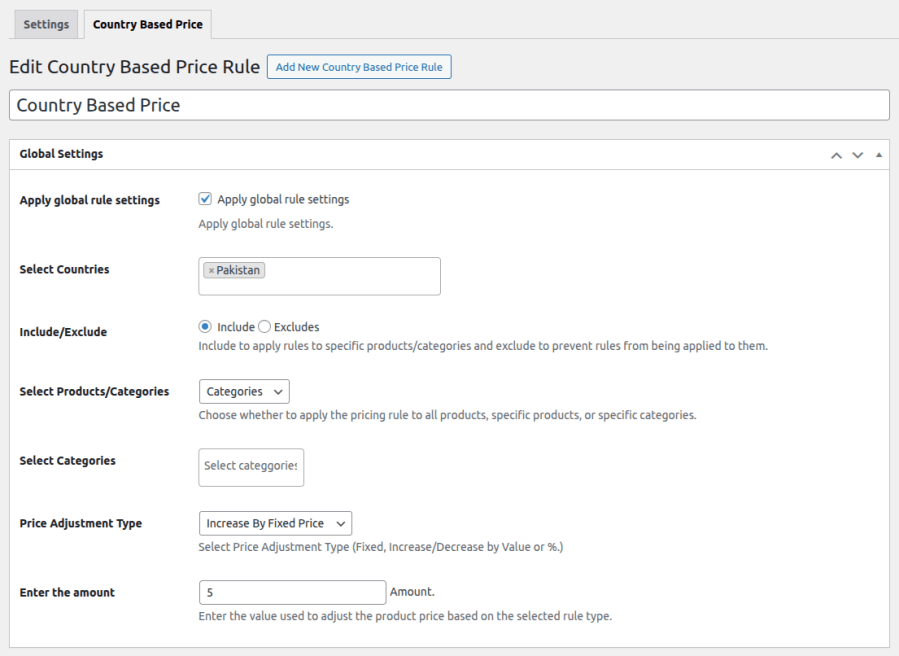Remove Pakistan tag using x icon
Screen dimensions: 899x656
point(211,271)
